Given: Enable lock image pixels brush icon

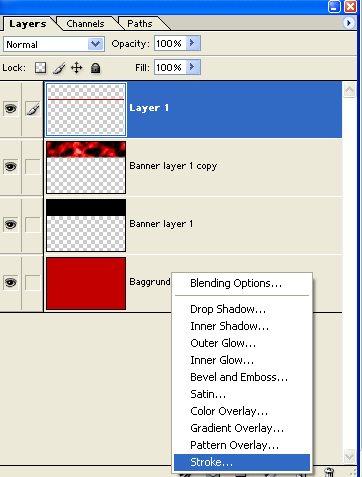Looking at the screenshot, I should (59, 68).
